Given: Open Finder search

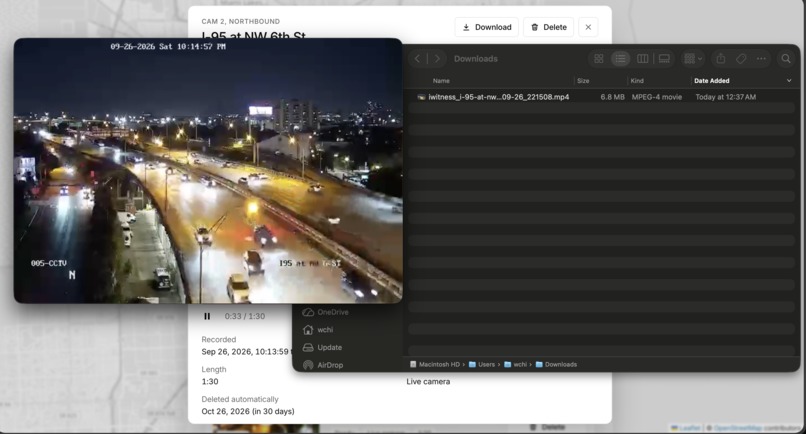Looking at the screenshot, I should pos(786,59).
